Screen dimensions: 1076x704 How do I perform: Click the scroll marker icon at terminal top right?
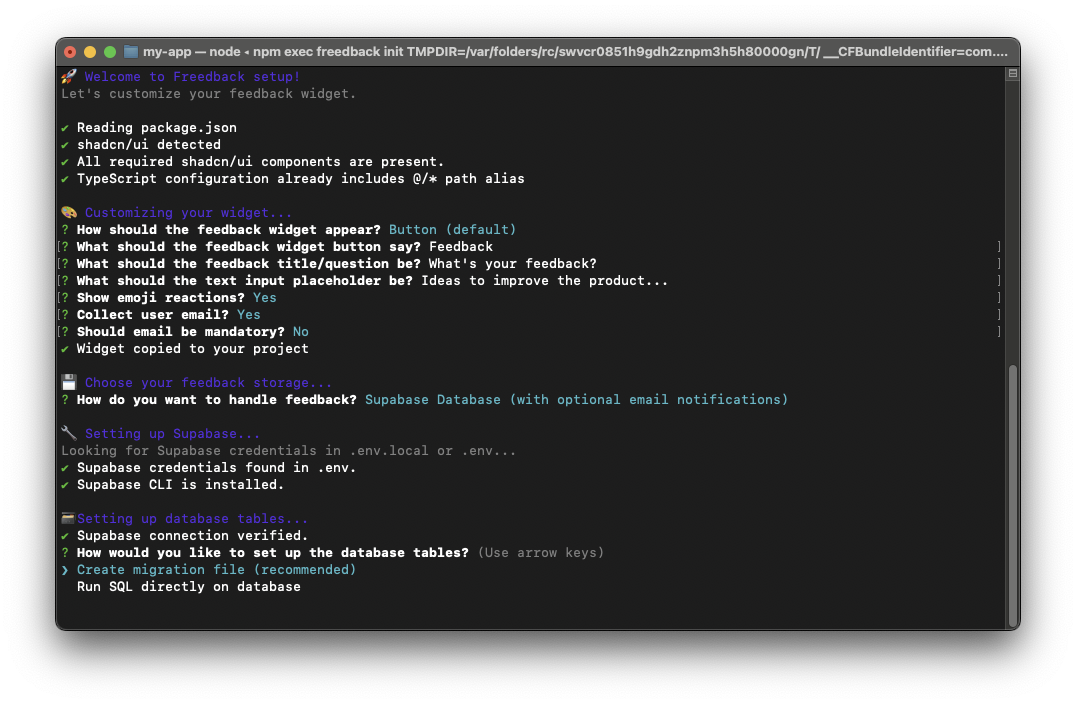(1012, 73)
